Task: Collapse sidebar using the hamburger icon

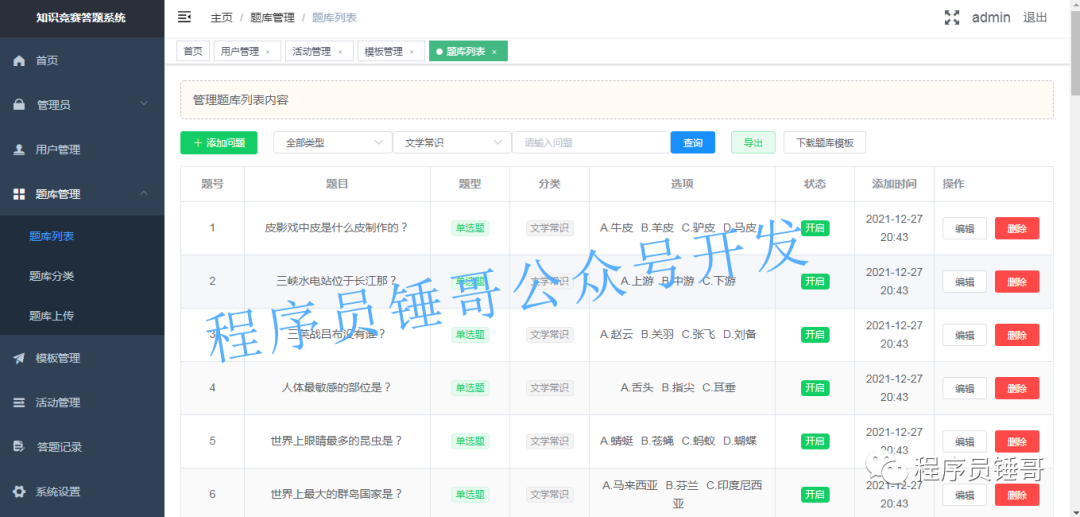Action: (184, 17)
